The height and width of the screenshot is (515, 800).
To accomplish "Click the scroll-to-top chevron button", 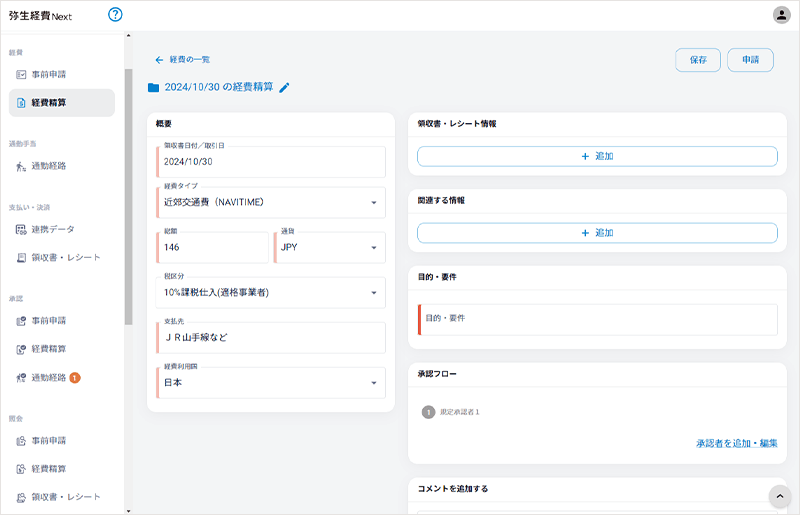I will tap(779, 497).
